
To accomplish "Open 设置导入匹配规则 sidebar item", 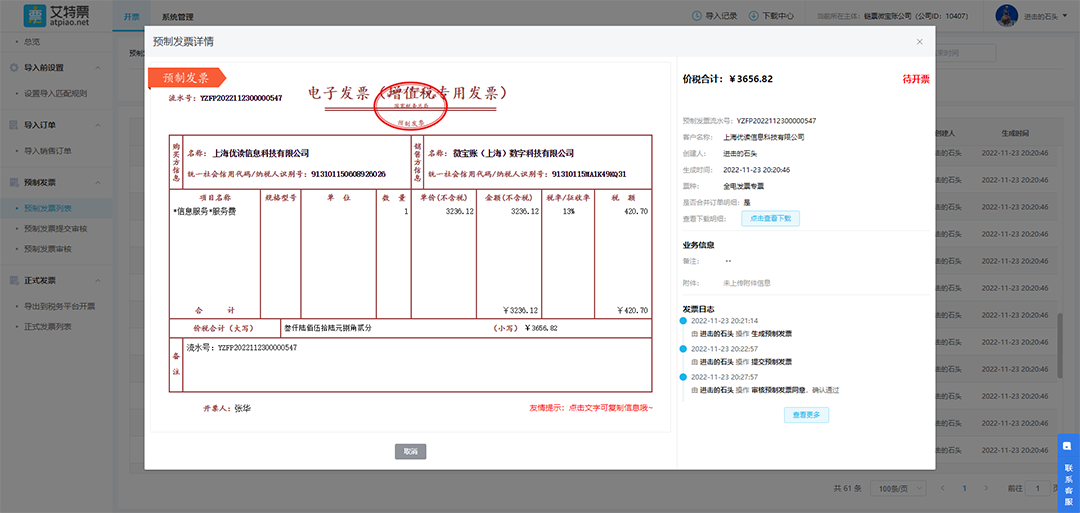I will pos(55,93).
